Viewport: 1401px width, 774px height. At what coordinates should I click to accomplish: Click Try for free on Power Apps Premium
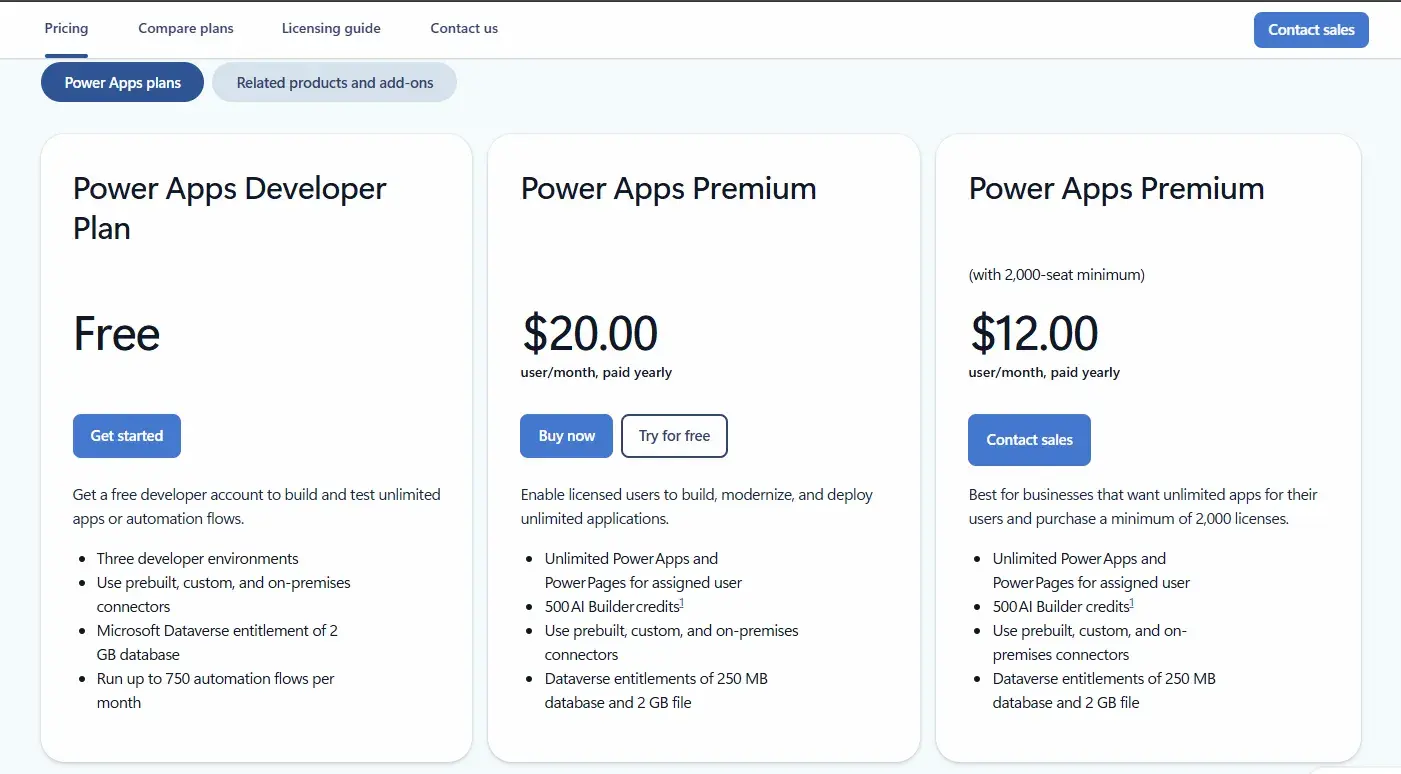click(x=674, y=436)
